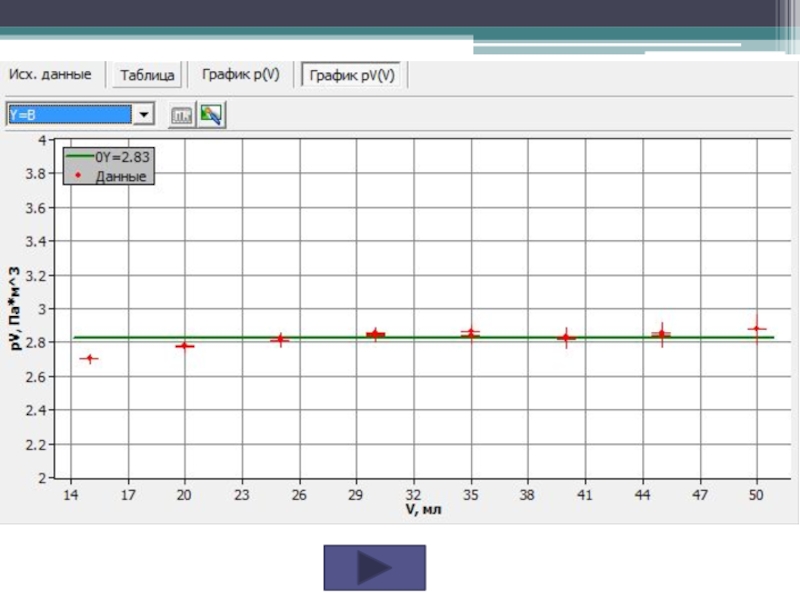Click the 0Y=2.83 legend entry
The image size is (800, 600).
click(x=109, y=157)
